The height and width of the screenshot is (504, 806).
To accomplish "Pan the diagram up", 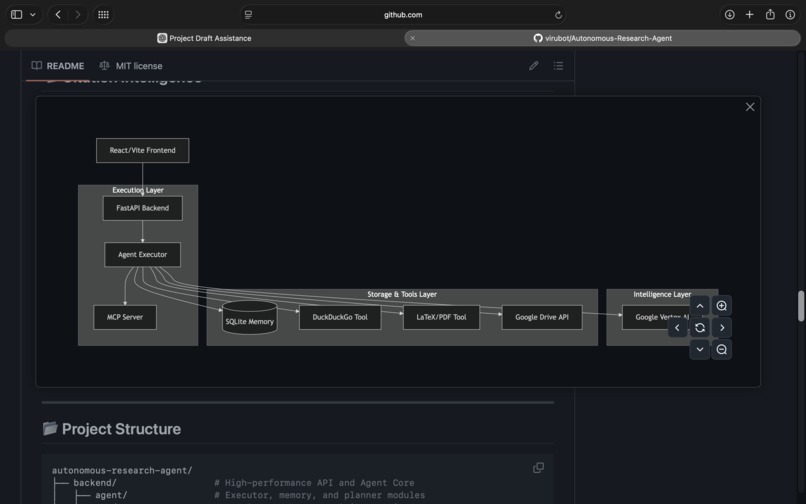I will 700,305.
